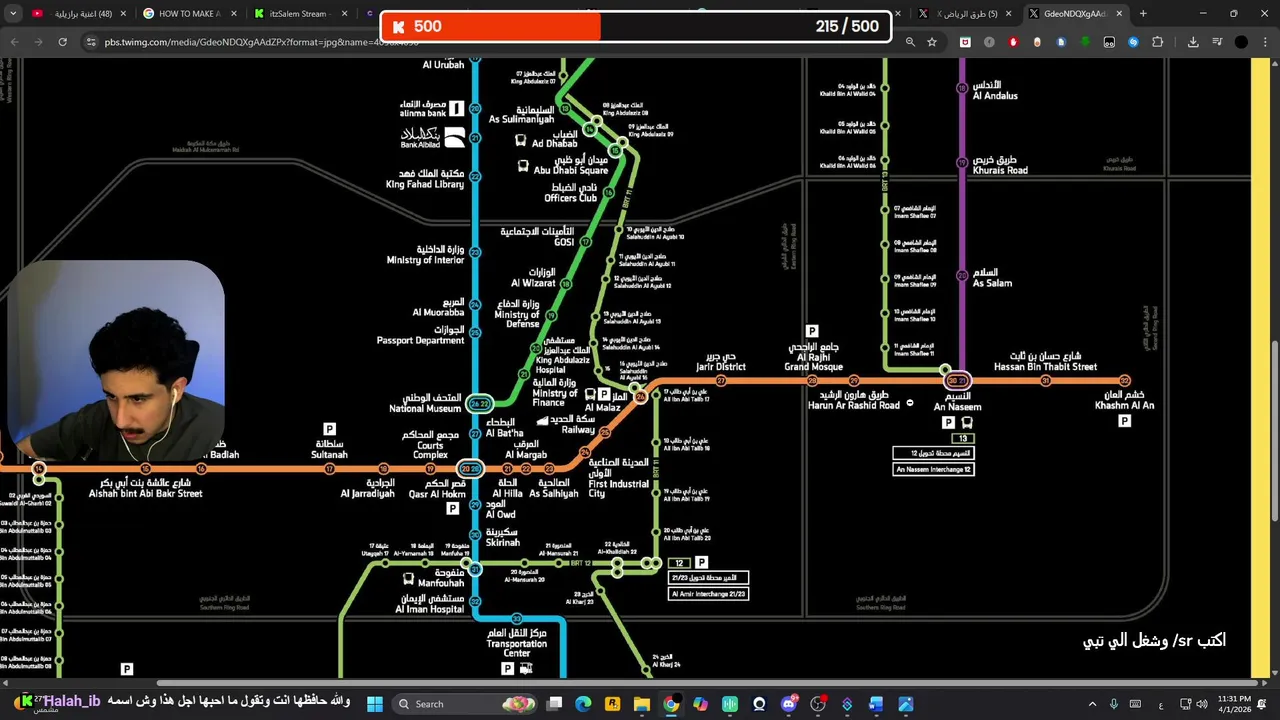The image size is (1280, 720).
Task: Click the 'Al Rajhi Grand Mosque' label
Action: pyautogui.click(x=813, y=357)
